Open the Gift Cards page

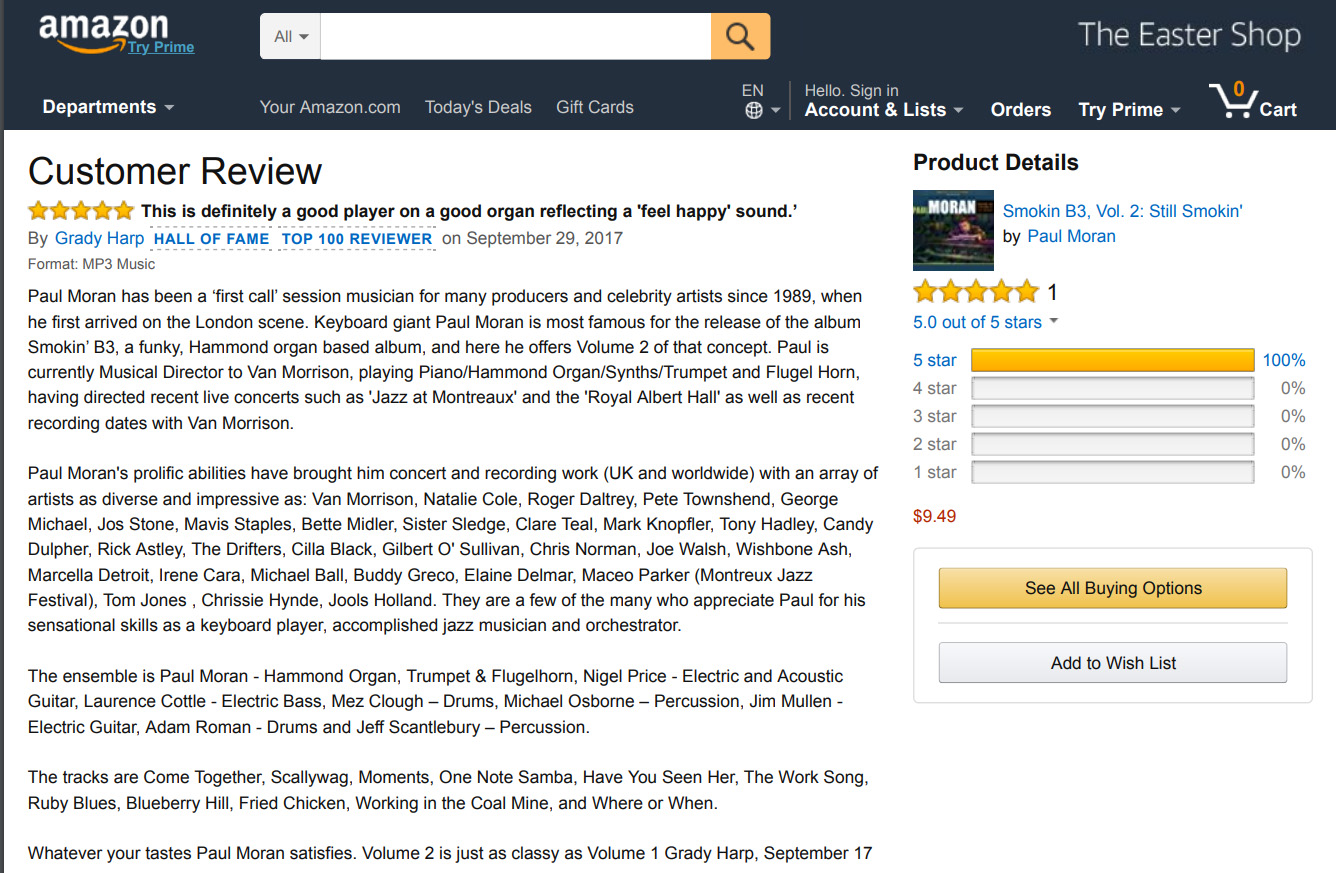pyautogui.click(x=595, y=107)
